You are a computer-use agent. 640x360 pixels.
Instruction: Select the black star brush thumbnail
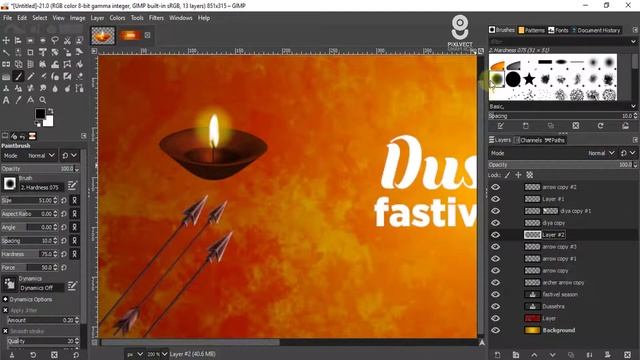(x=529, y=79)
